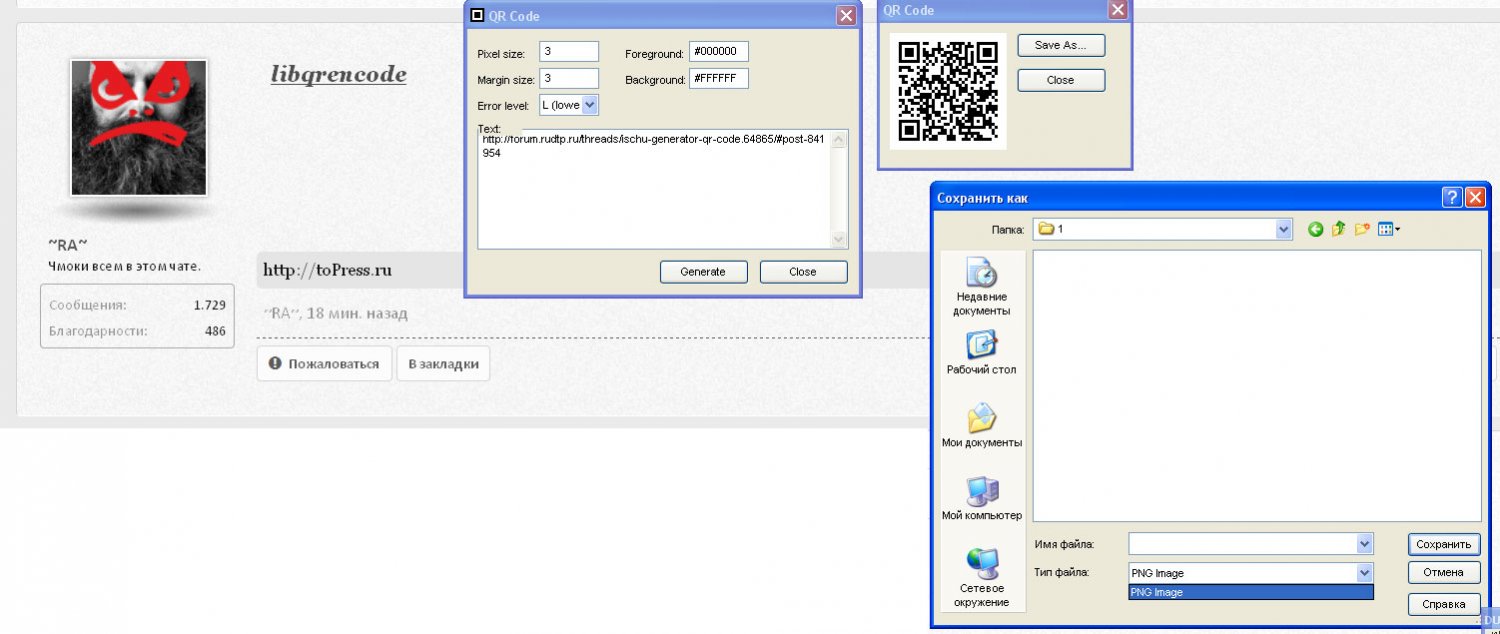
Task: Click the QR Code settings window title icon
Action: 477,15
